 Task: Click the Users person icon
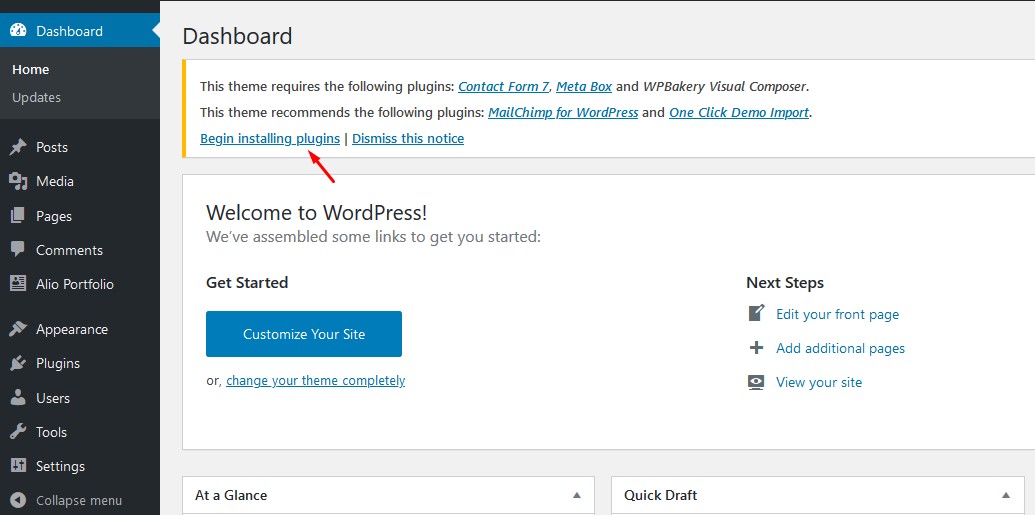point(18,398)
